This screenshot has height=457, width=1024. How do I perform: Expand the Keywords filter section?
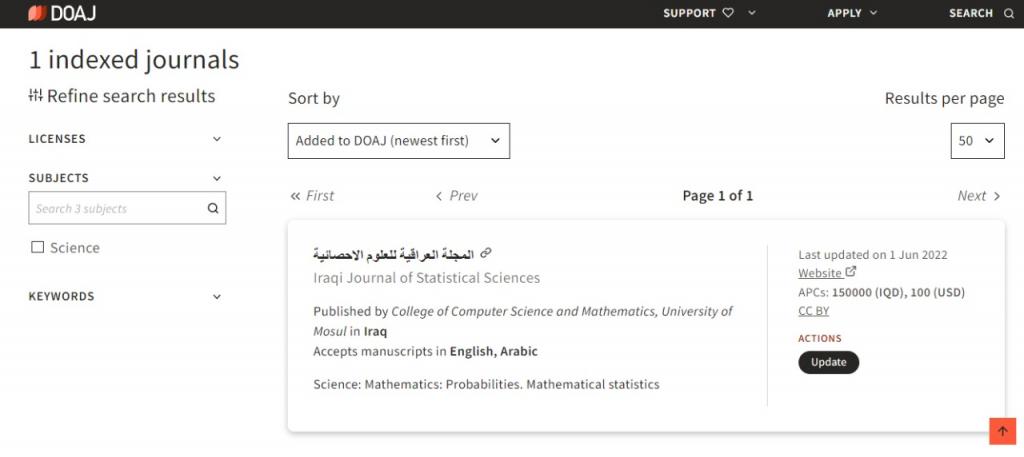tap(217, 297)
